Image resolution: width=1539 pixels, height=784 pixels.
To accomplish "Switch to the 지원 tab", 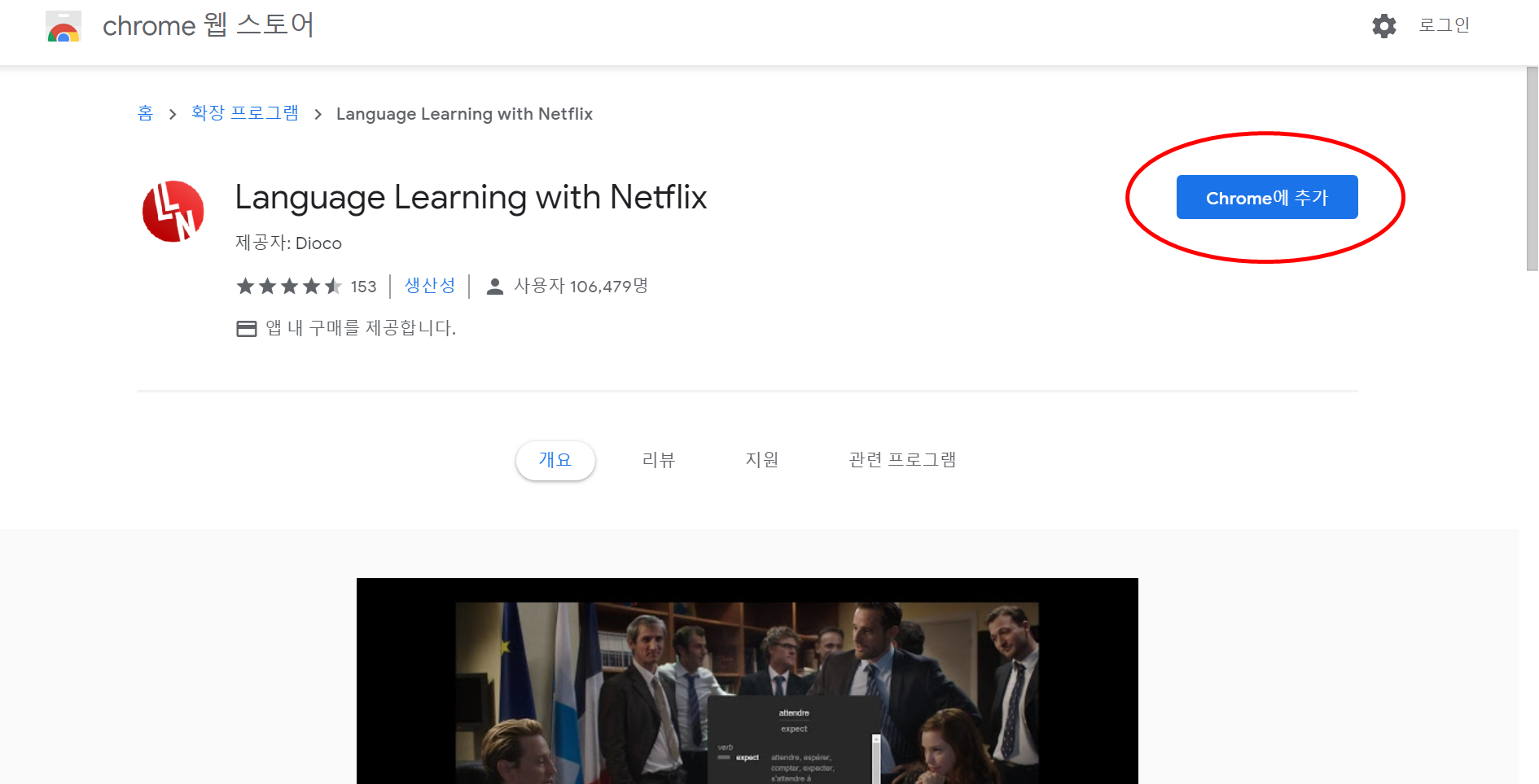I will click(x=762, y=460).
